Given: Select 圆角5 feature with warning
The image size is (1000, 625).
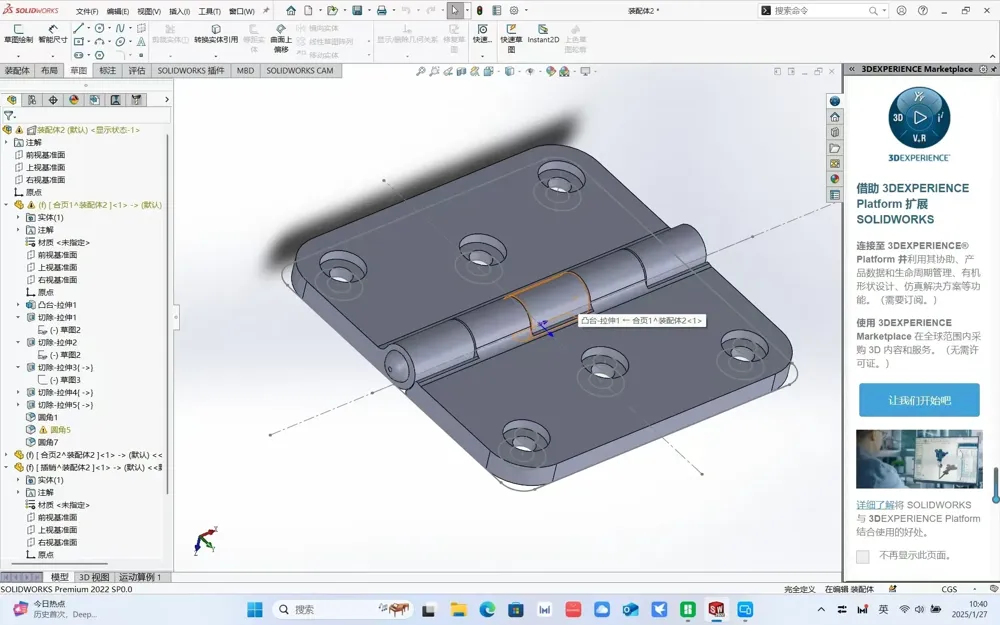Looking at the screenshot, I should coord(61,430).
